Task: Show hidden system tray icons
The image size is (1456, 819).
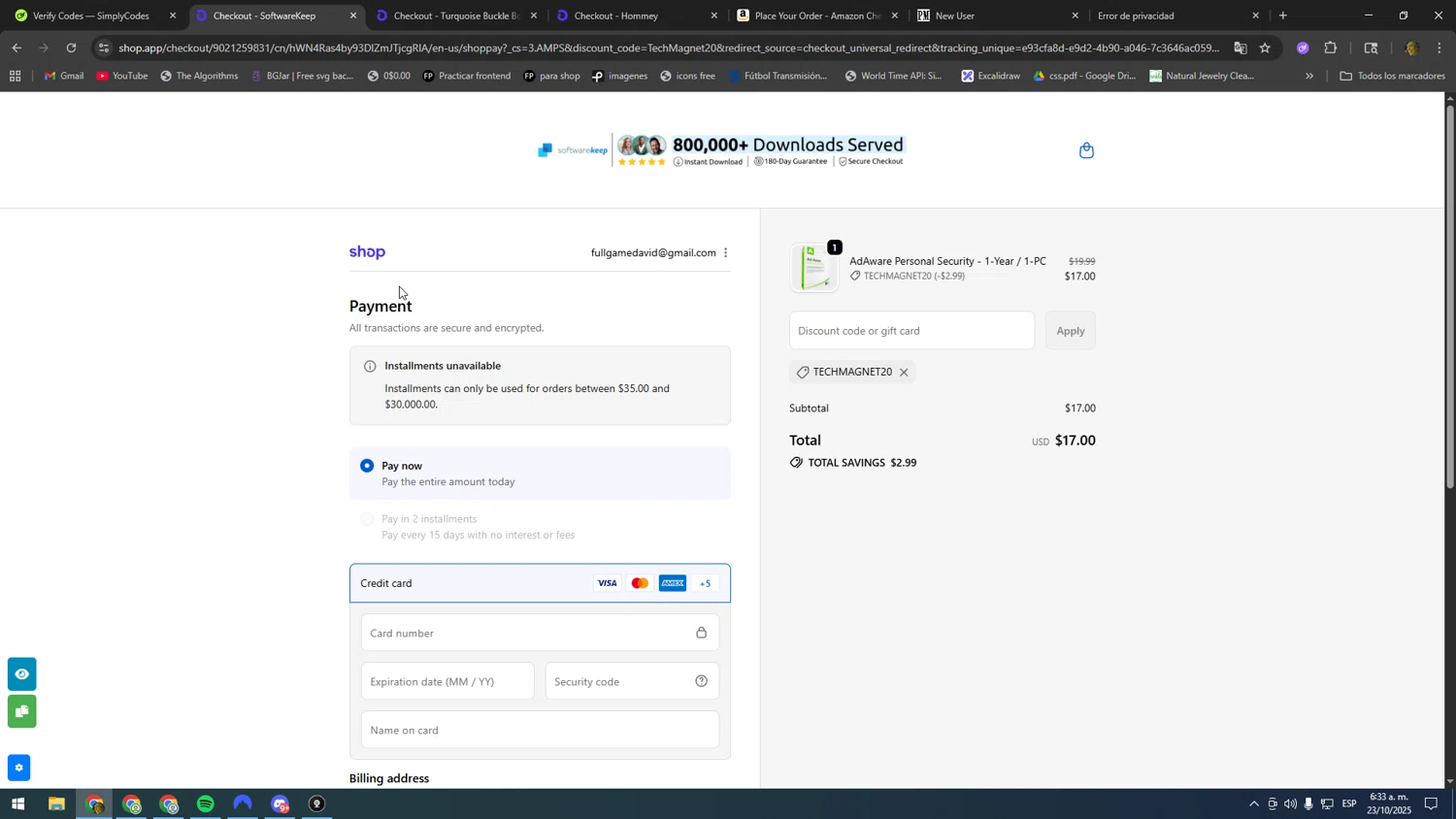Action: pos(1253,804)
